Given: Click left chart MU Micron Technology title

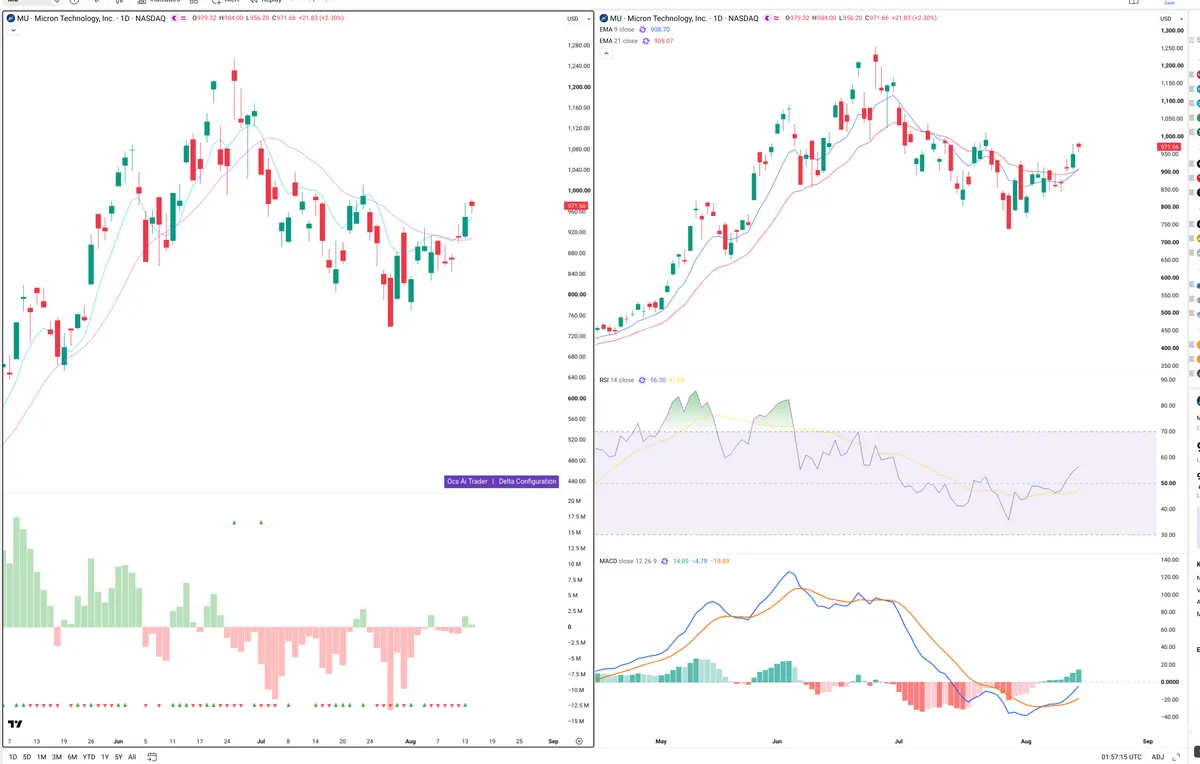Looking at the screenshot, I should [91, 18].
